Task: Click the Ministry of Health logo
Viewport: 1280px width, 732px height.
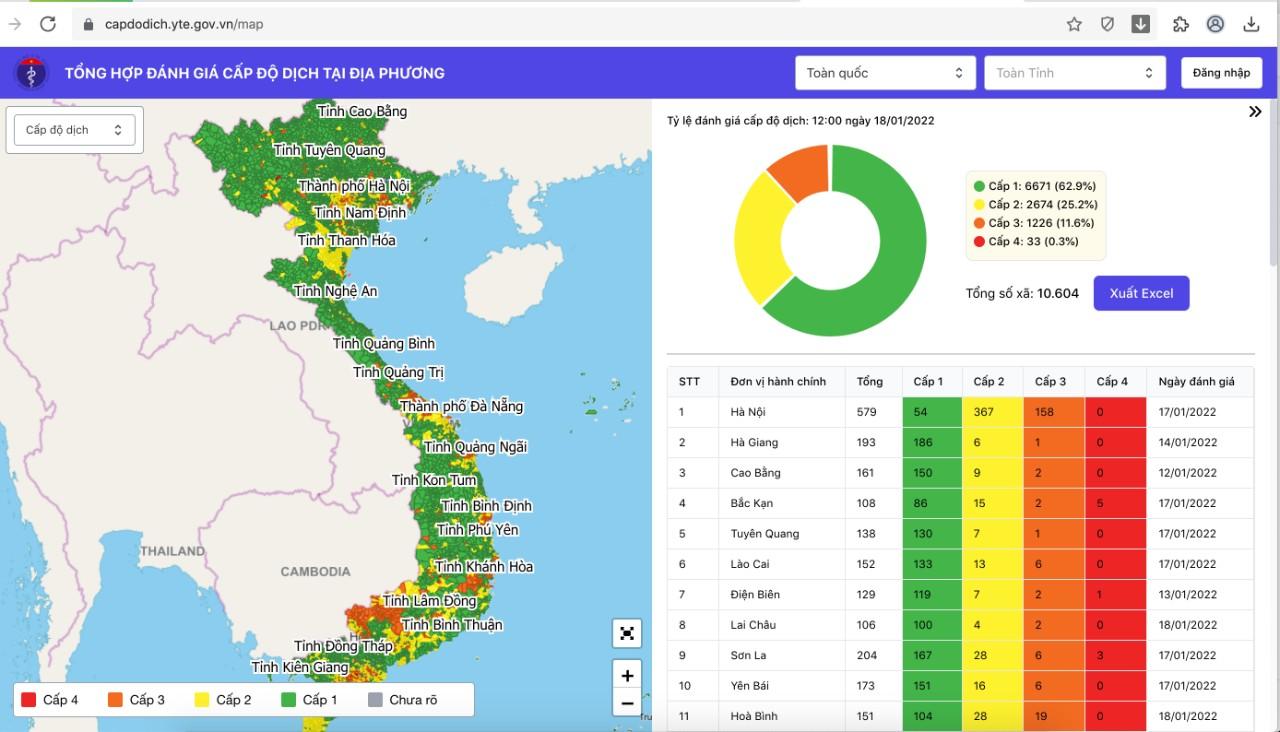Action: tap(30, 73)
